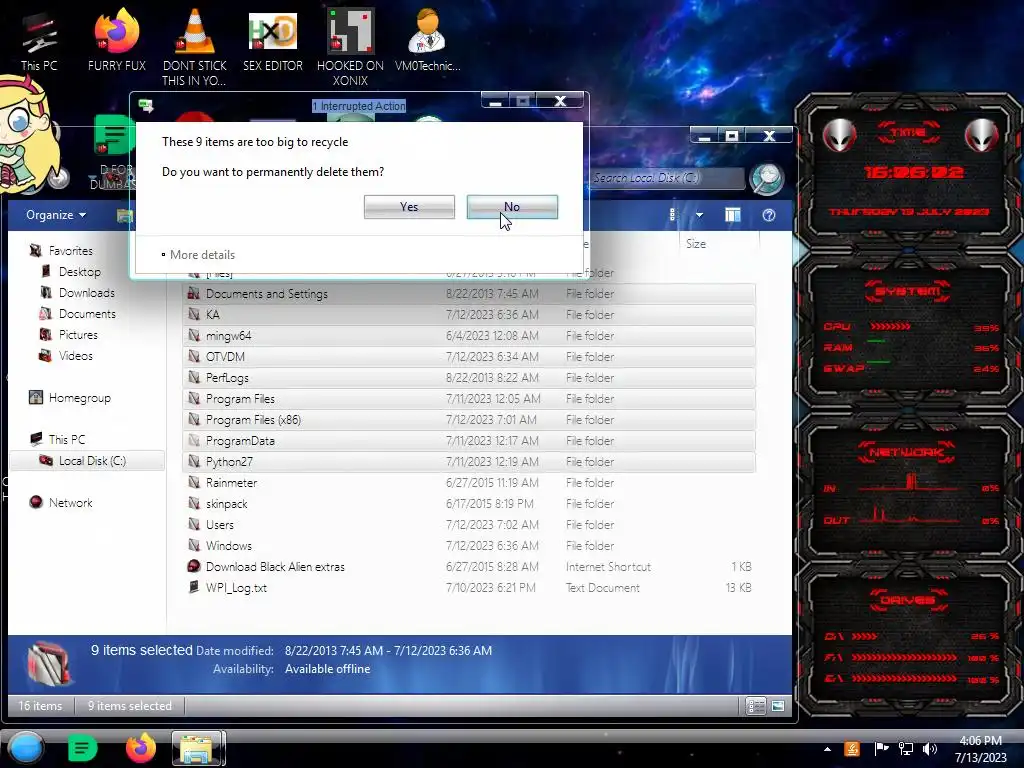Screen dimensions: 1024x768
Task: Click File Explorer taskbar button
Action: [199, 748]
